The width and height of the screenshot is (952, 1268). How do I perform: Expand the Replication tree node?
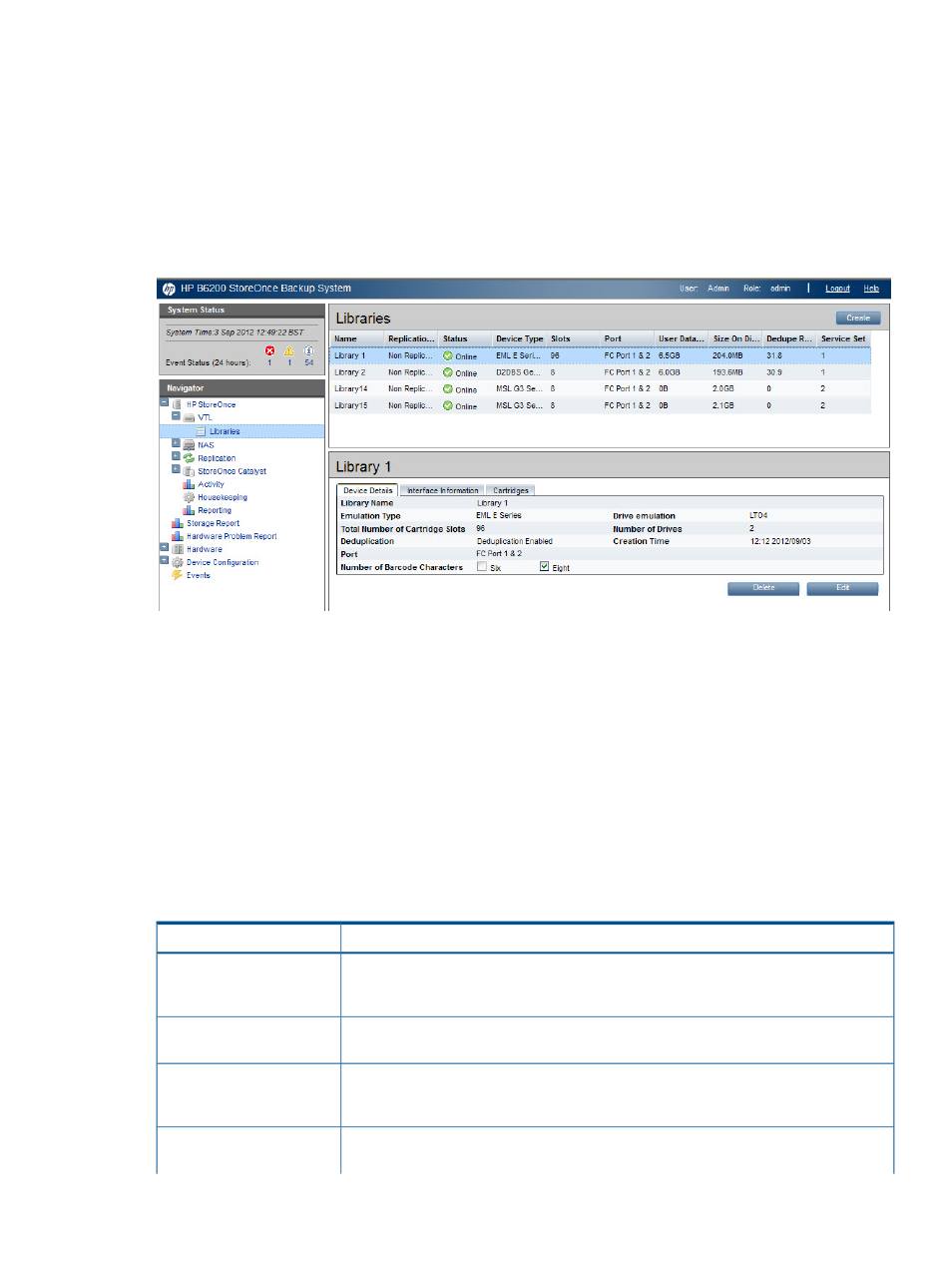coord(176,456)
